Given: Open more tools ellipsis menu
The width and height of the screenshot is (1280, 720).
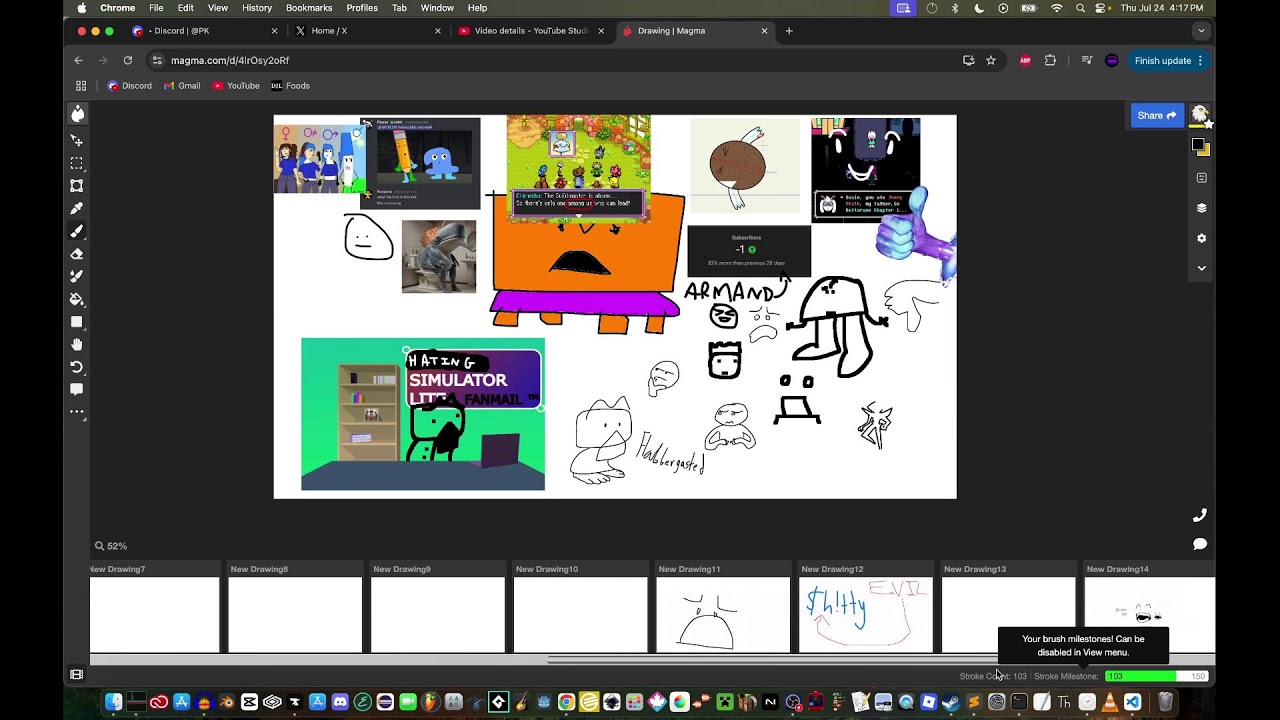Looking at the screenshot, I should pyautogui.click(x=77, y=412).
